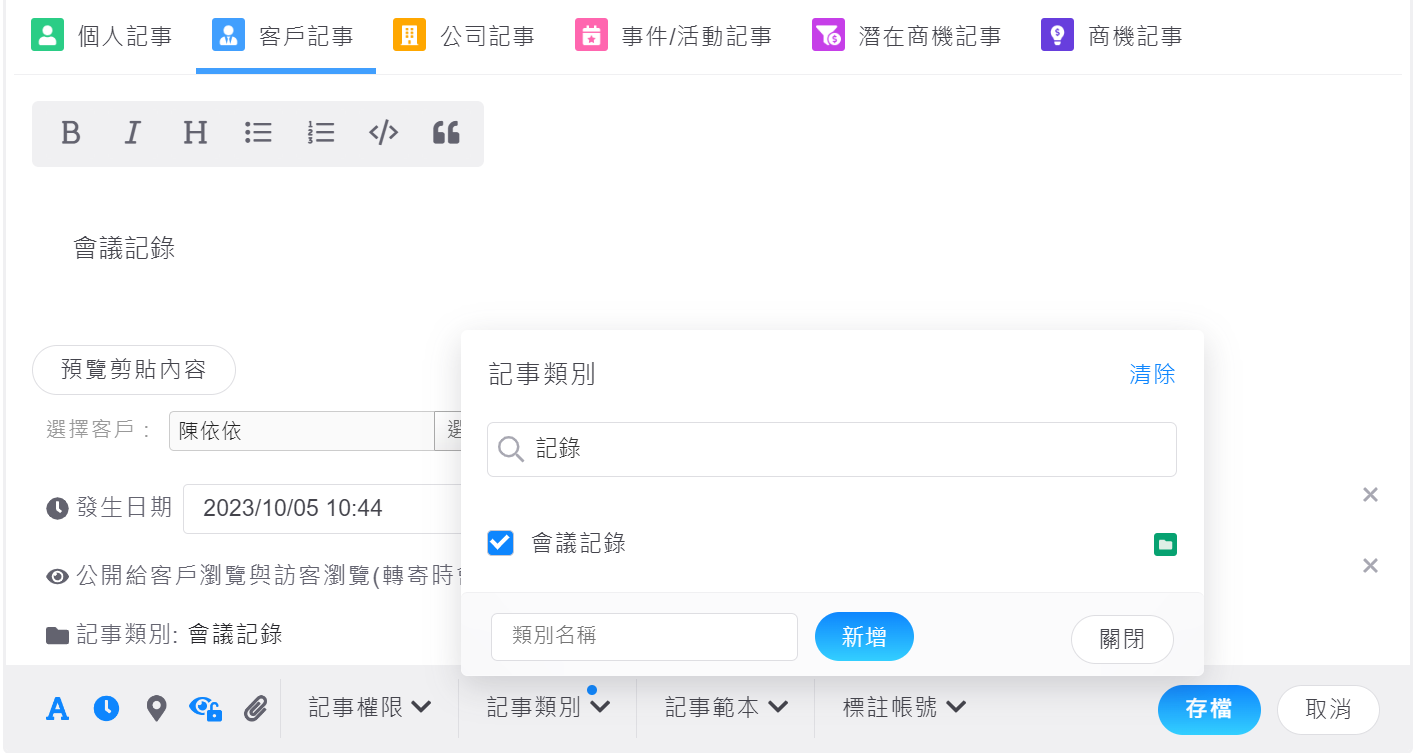The height and width of the screenshot is (753, 1414).
Task: Click the paperclip attachment icon
Action: point(256,708)
